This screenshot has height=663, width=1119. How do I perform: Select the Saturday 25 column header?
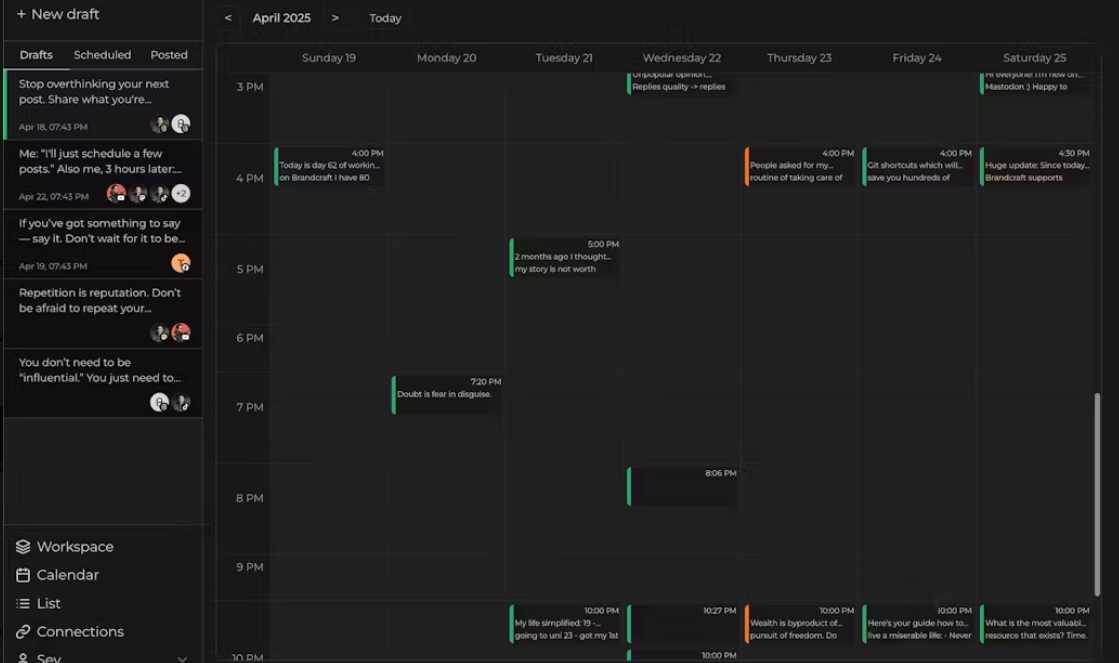point(1035,58)
